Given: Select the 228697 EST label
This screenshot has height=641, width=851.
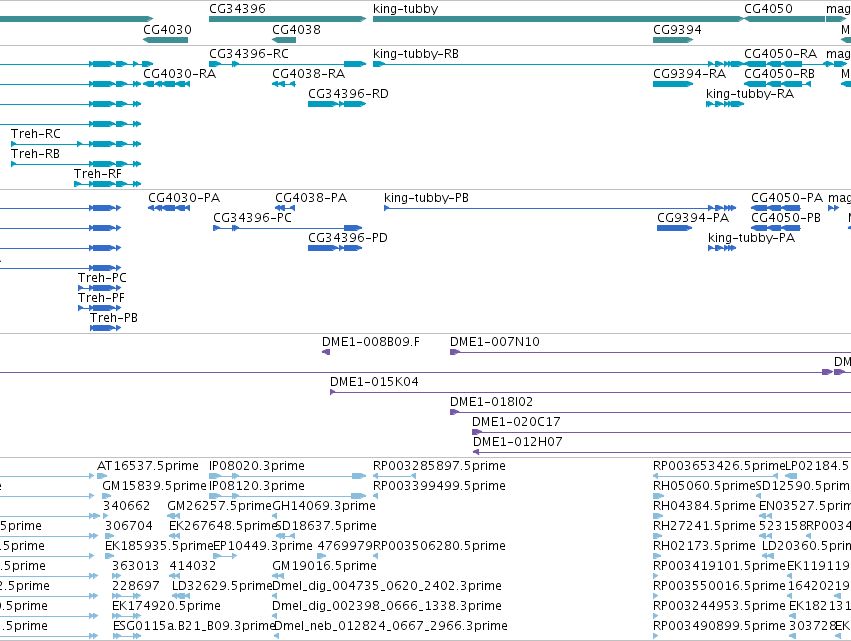Looking at the screenshot, I should click(x=136, y=587).
